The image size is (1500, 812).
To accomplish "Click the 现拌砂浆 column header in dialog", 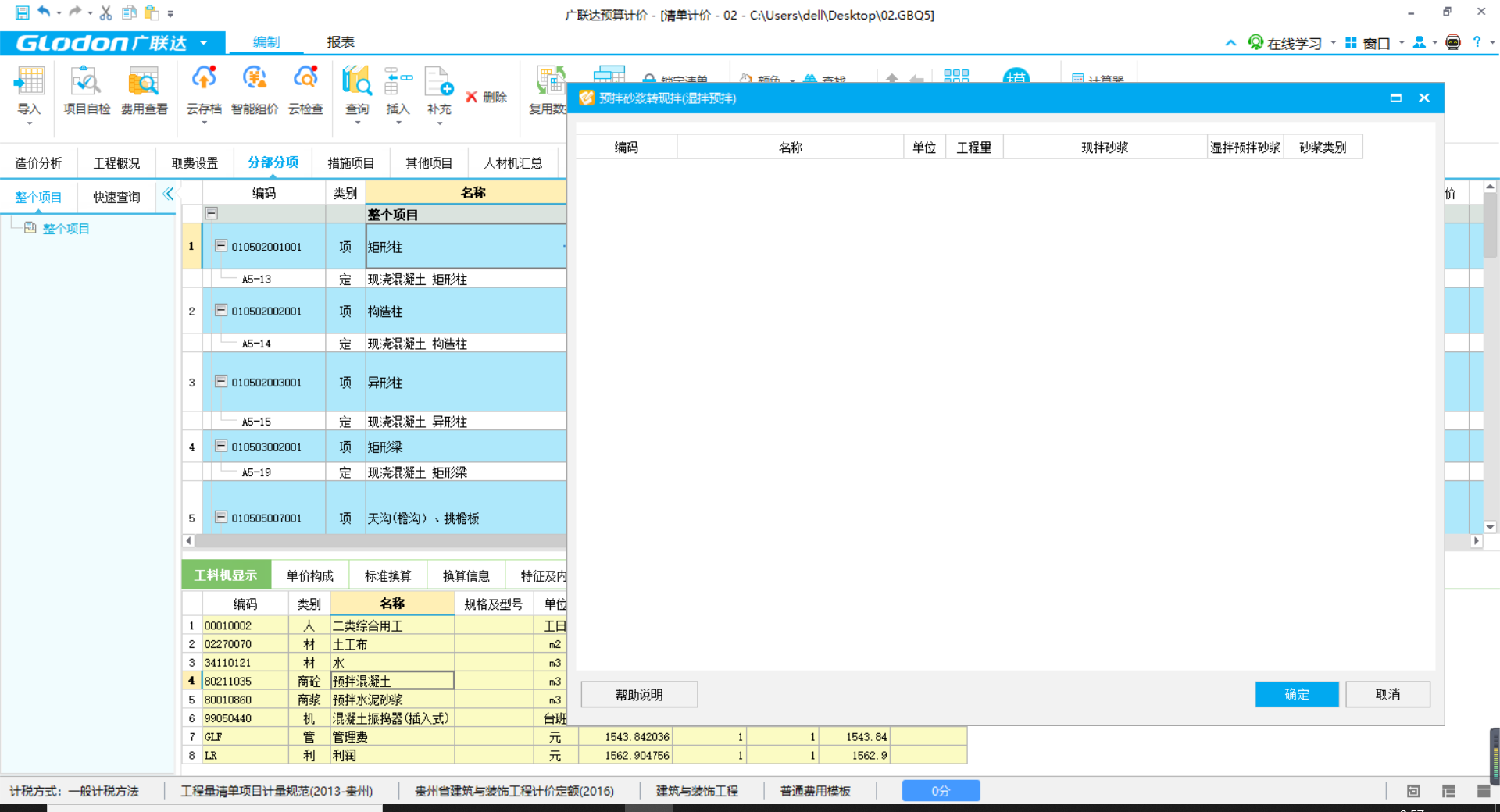I will (1105, 148).
